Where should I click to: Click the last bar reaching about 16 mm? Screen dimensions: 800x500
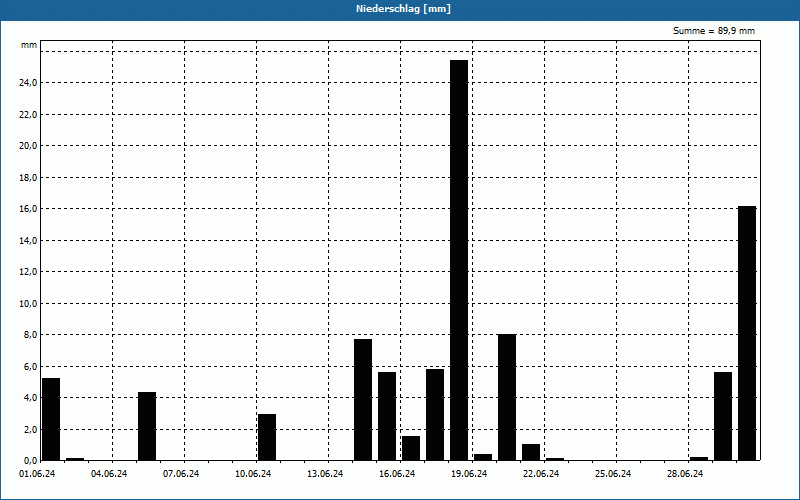click(x=747, y=333)
